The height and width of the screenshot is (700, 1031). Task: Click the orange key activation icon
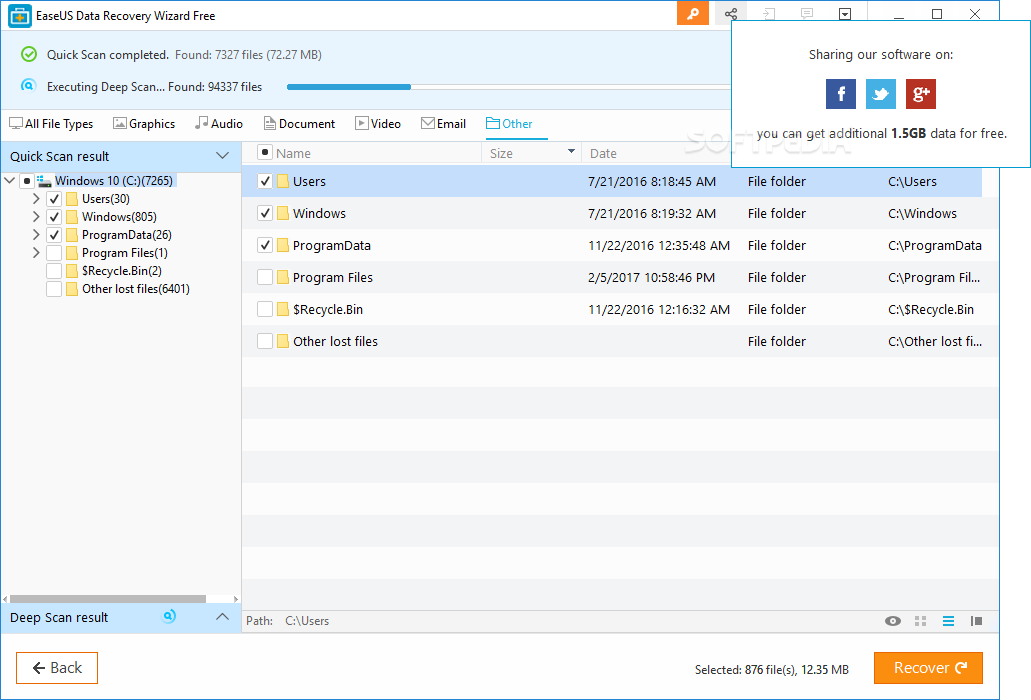[x=692, y=14]
